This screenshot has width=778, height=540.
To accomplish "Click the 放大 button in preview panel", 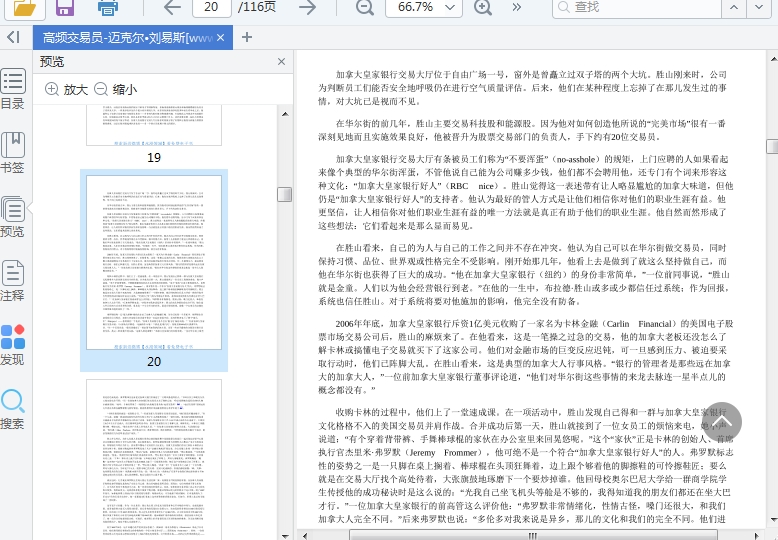I will pyautogui.click(x=66, y=89).
